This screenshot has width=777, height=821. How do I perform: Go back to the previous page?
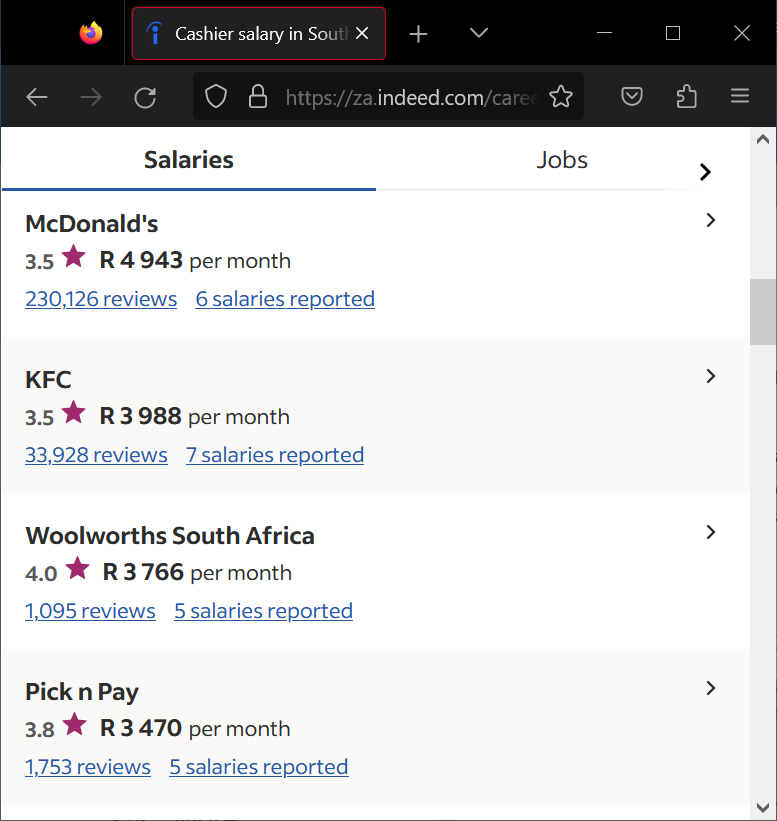click(x=37, y=97)
